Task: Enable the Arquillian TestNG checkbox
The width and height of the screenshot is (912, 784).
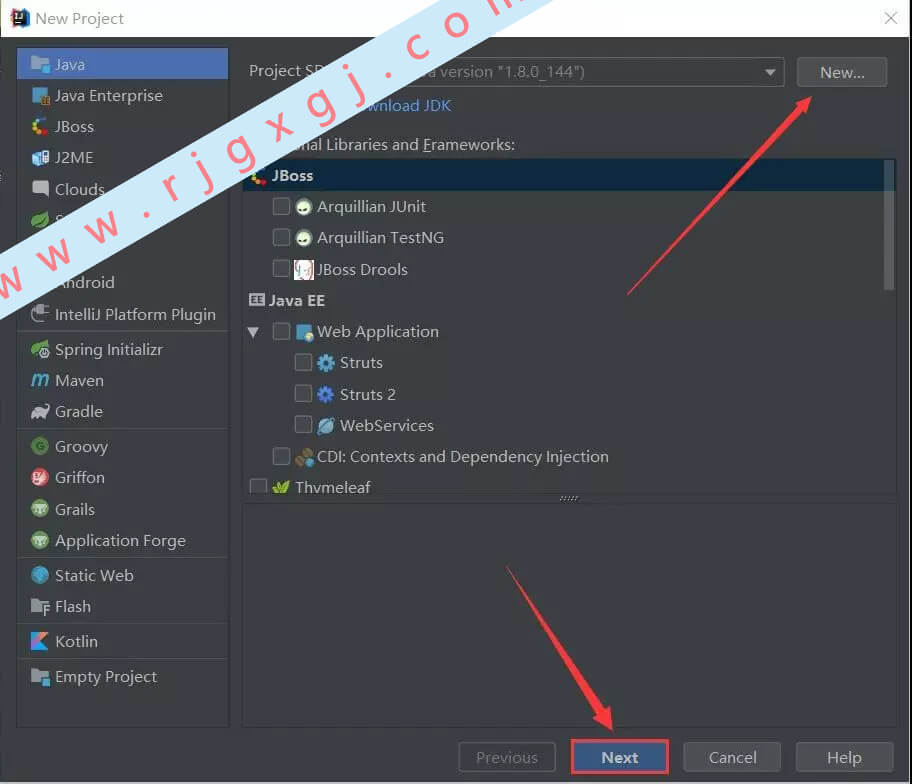Action: pos(281,237)
